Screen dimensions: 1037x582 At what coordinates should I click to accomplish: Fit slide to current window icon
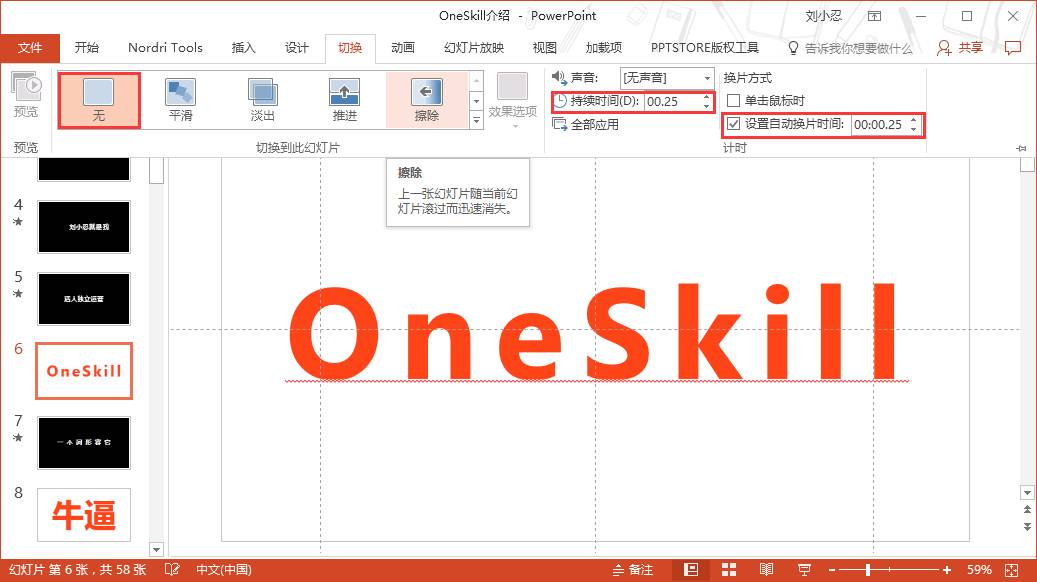[x=1012, y=569]
